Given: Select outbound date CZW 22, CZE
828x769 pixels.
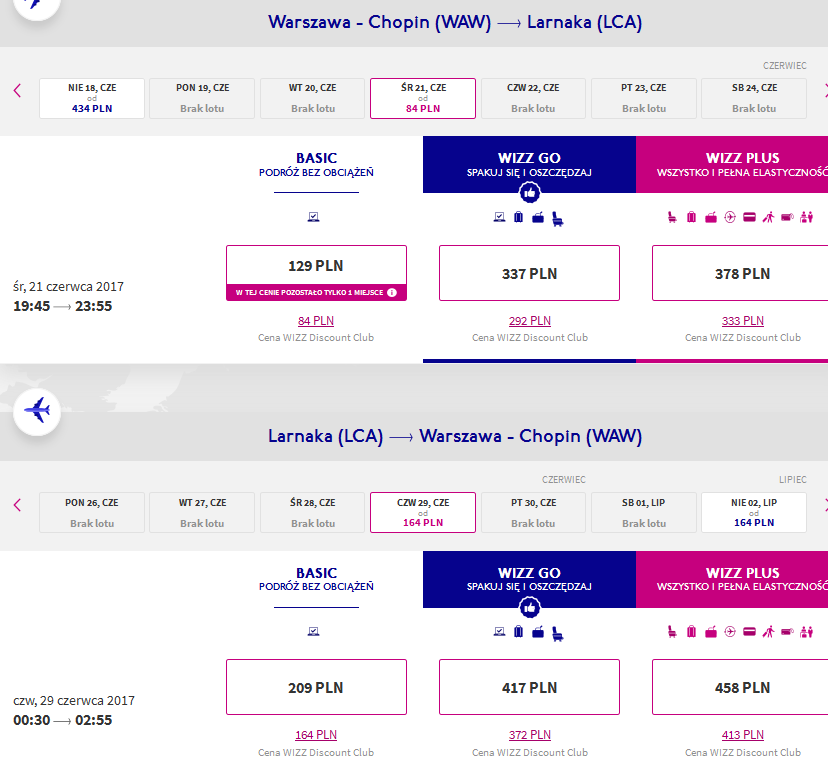Looking at the screenshot, I should point(533,98).
